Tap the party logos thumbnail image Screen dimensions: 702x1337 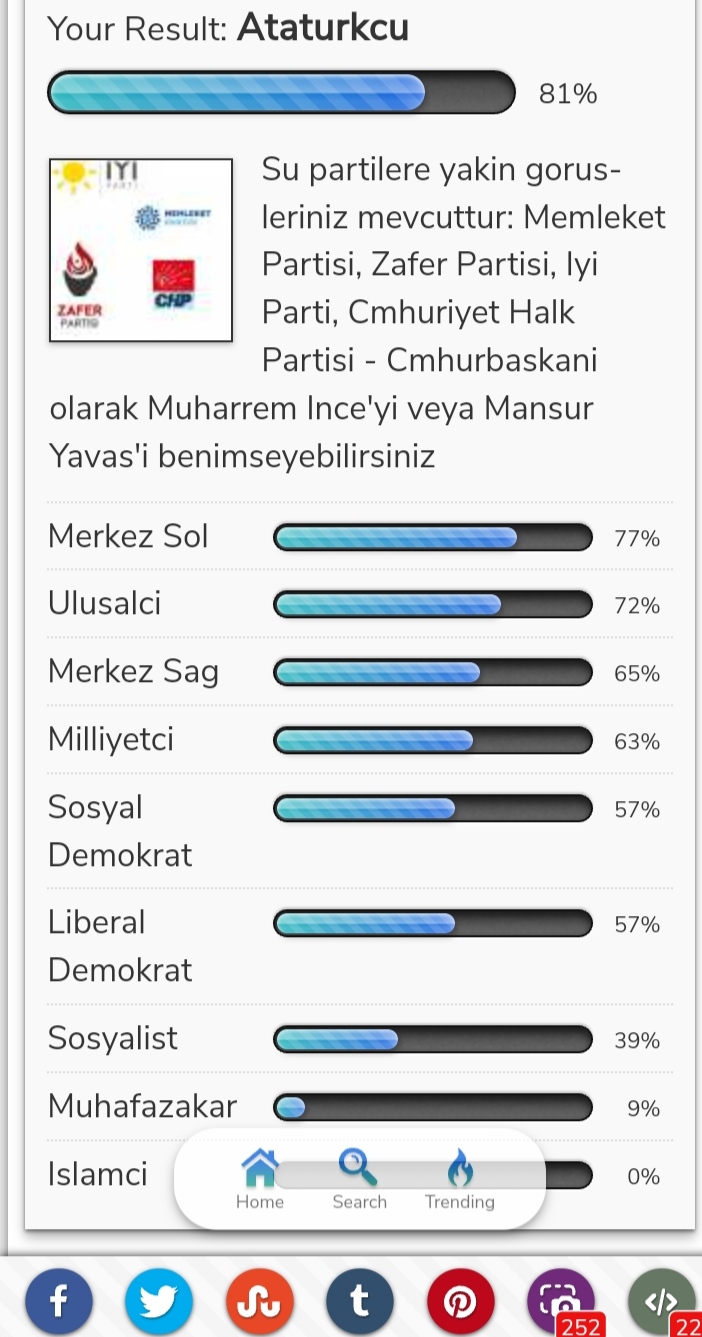click(141, 250)
